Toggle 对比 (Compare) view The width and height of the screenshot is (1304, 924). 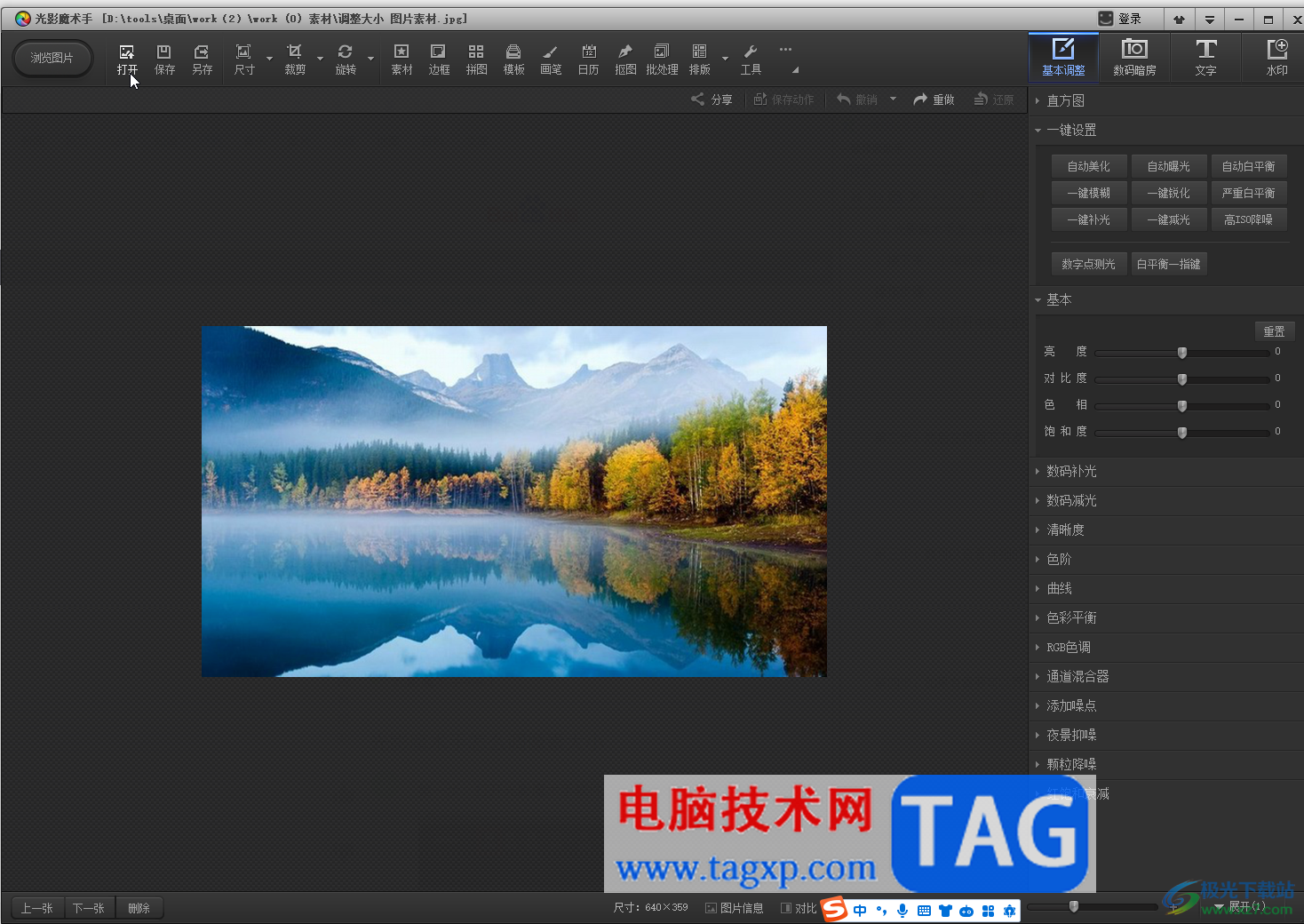coord(799,908)
